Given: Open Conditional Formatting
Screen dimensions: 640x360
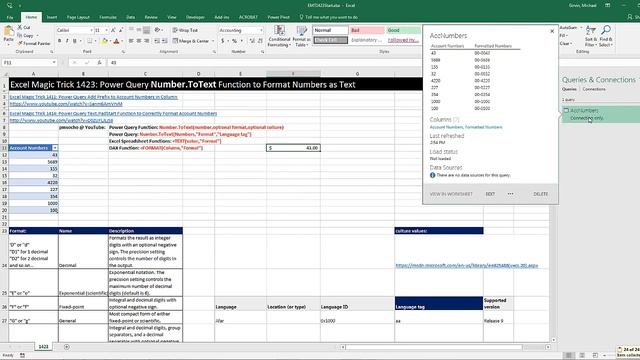Looking at the screenshot, I should pos(279,36).
